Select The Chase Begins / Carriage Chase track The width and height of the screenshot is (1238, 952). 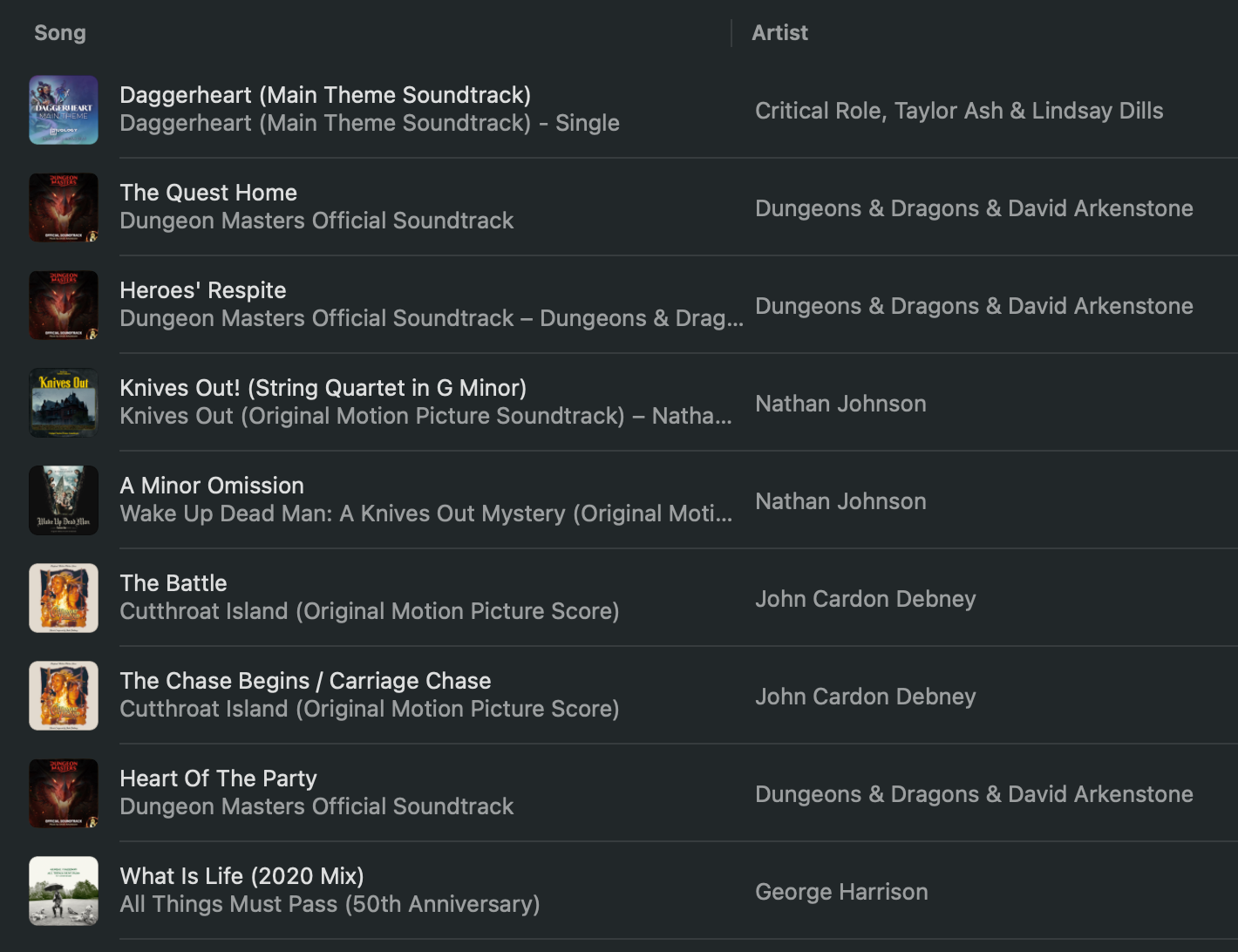pos(305,681)
